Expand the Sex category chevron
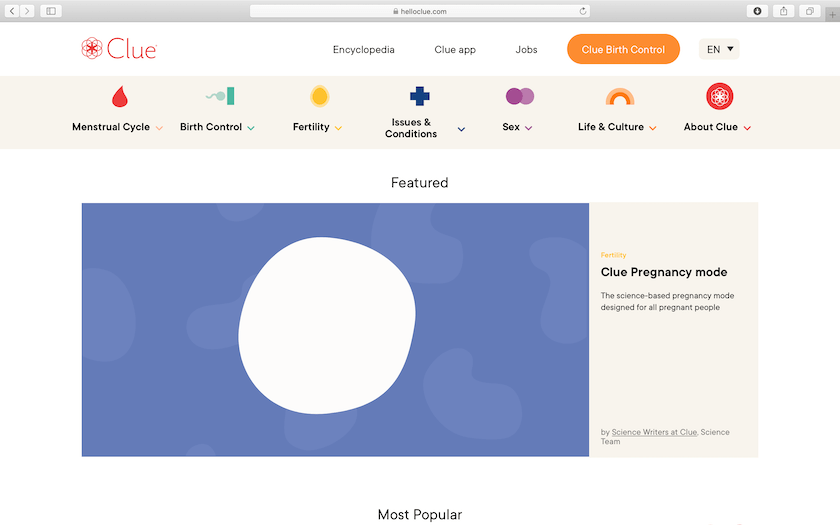 coord(528,128)
